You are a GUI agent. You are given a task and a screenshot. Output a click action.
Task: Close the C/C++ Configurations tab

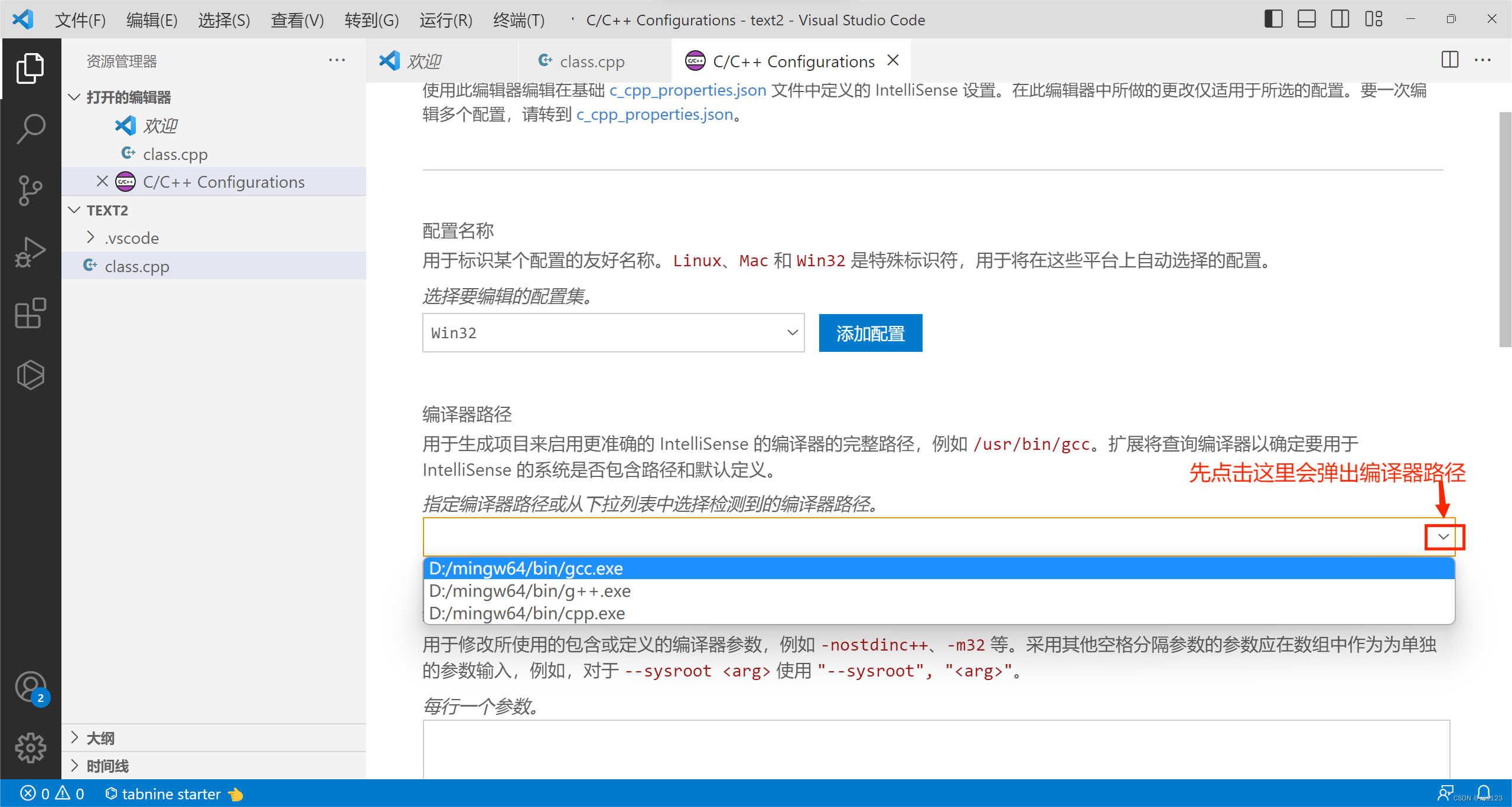893,60
